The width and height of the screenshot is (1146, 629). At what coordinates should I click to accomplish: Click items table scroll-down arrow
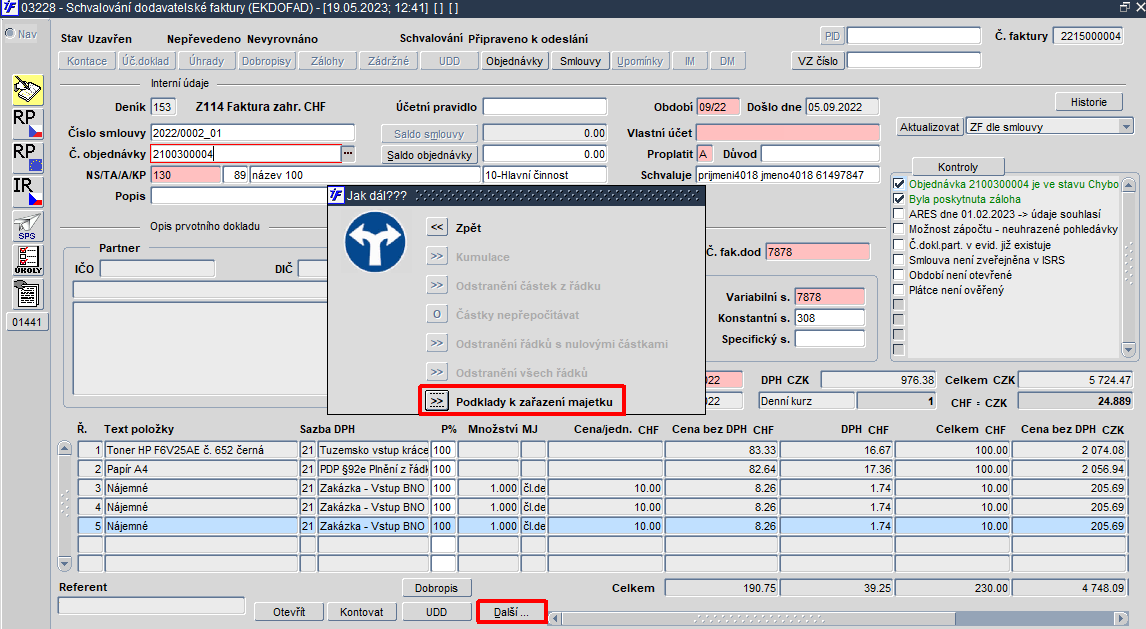tap(64, 563)
